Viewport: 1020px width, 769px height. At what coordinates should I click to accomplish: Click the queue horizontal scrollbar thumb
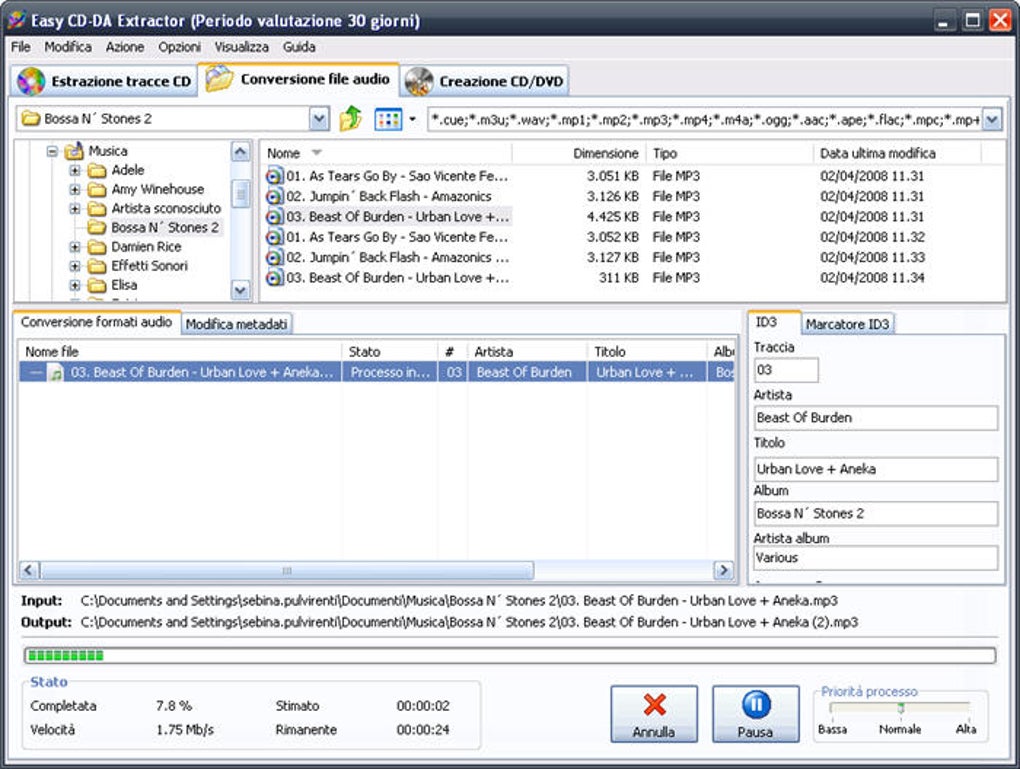point(287,571)
